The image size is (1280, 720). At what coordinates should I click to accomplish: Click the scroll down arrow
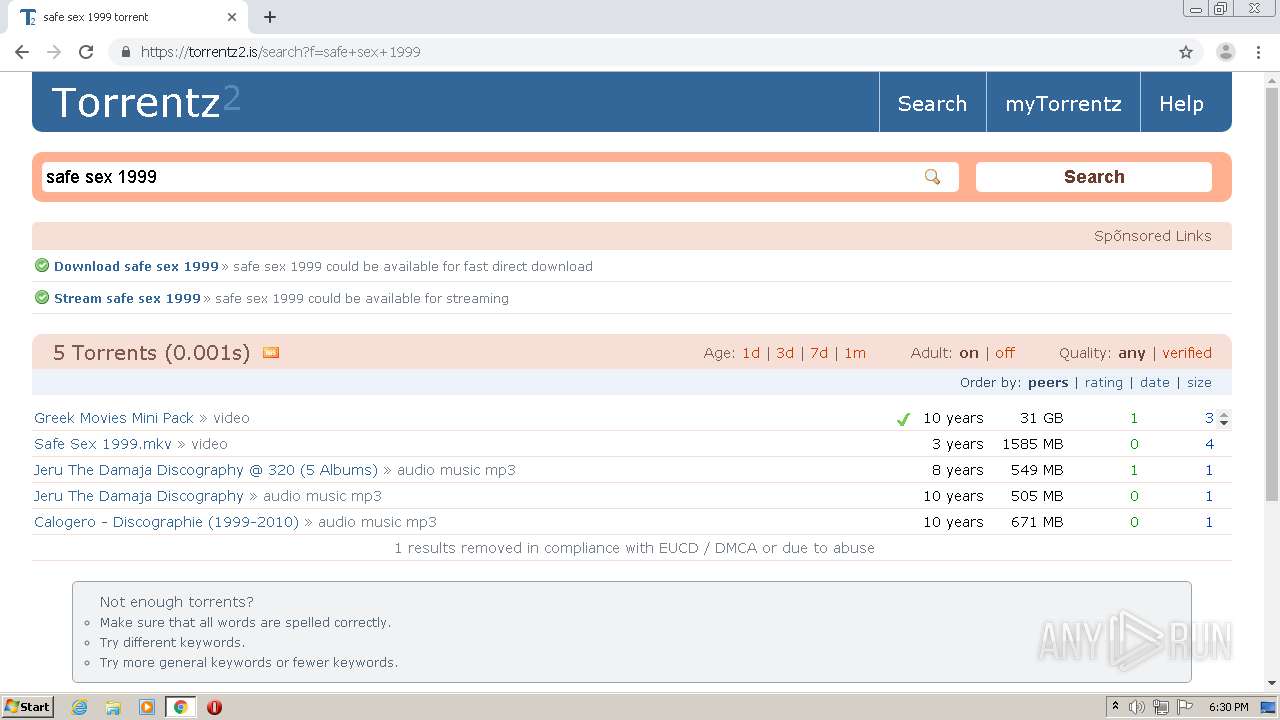coord(1272,683)
